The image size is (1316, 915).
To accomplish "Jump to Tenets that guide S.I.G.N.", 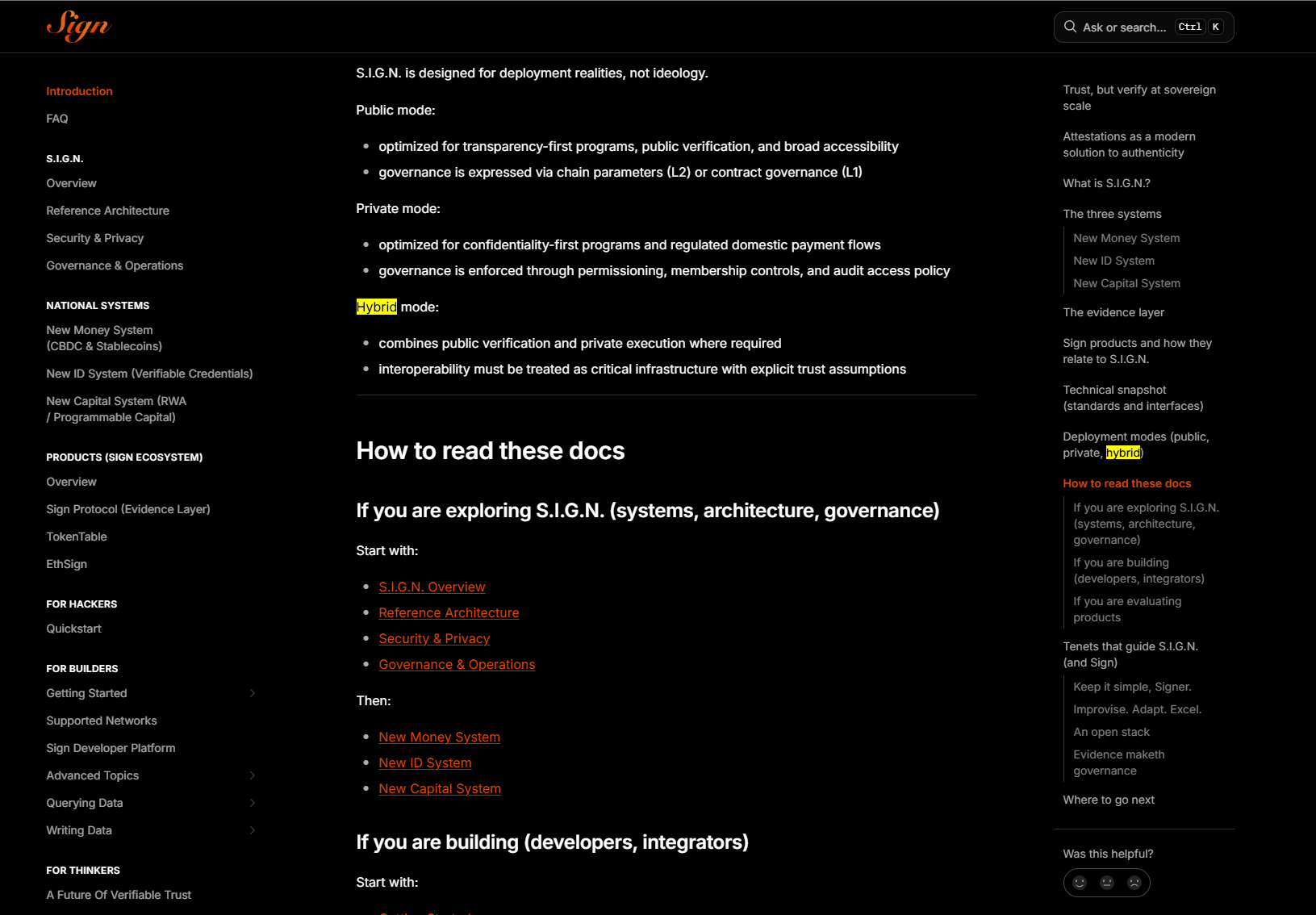I will tap(1130, 654).
